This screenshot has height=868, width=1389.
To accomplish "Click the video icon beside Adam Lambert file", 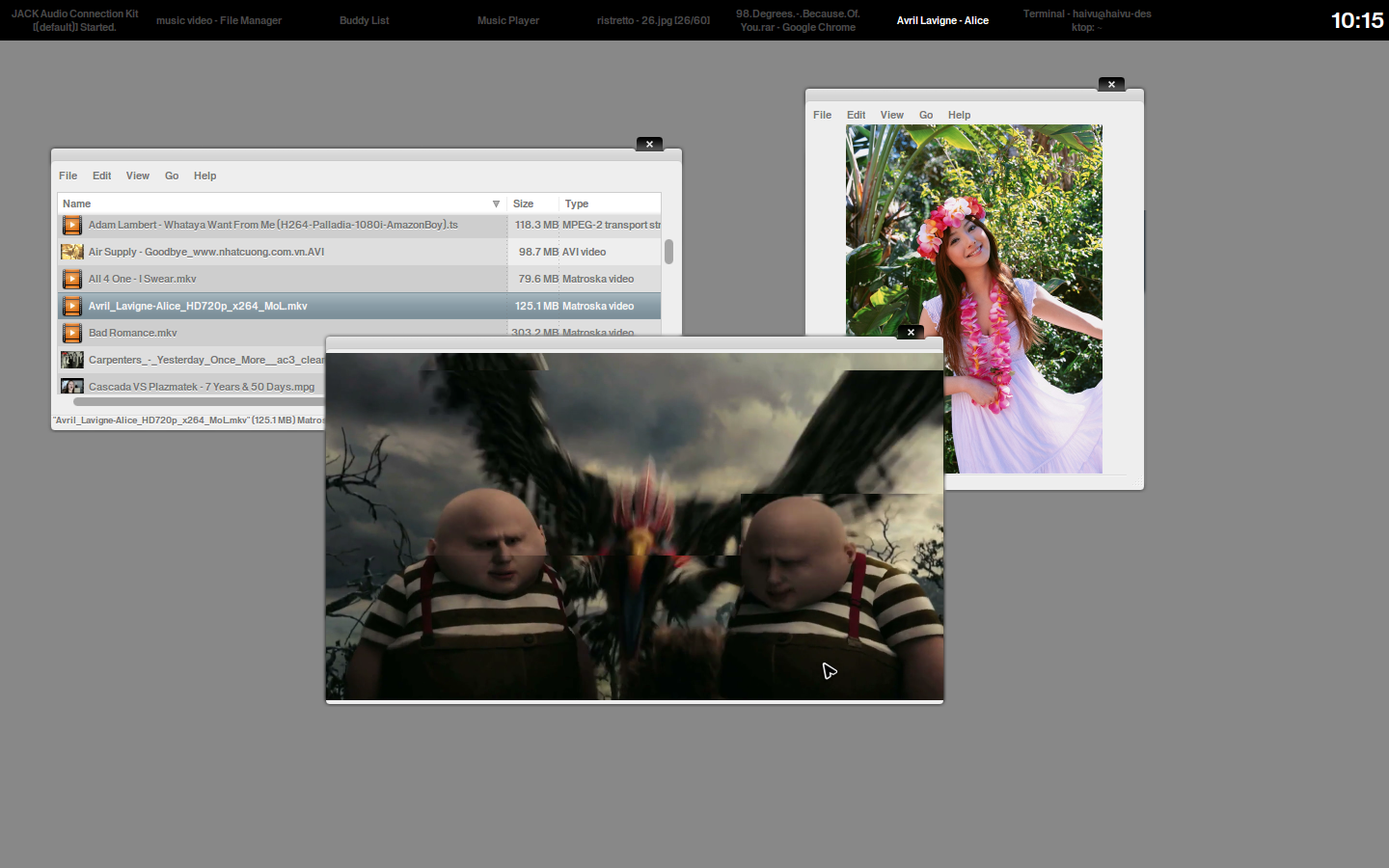I will pos(72,226).
